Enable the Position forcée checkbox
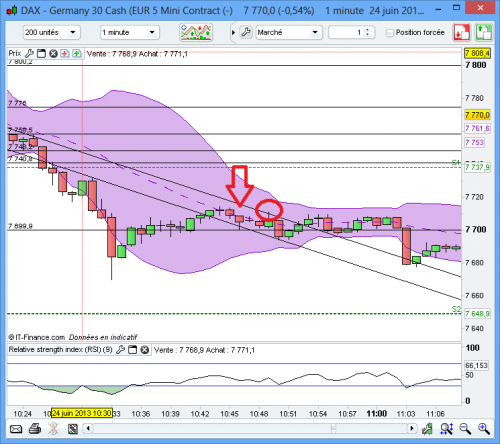This screenshot has height=444, width=500. point(389,33)
